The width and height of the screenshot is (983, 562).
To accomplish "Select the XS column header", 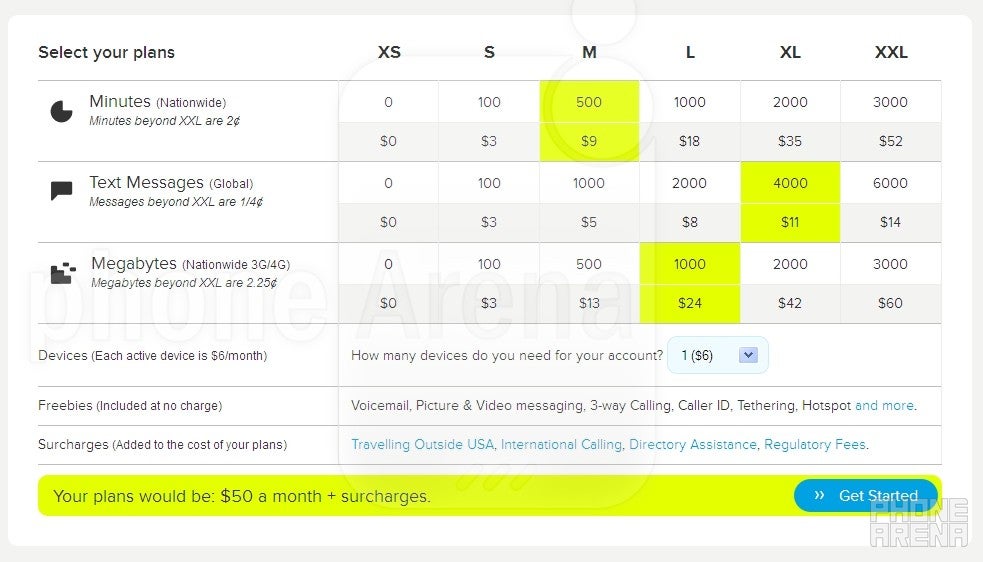I will tap(389, 52).
